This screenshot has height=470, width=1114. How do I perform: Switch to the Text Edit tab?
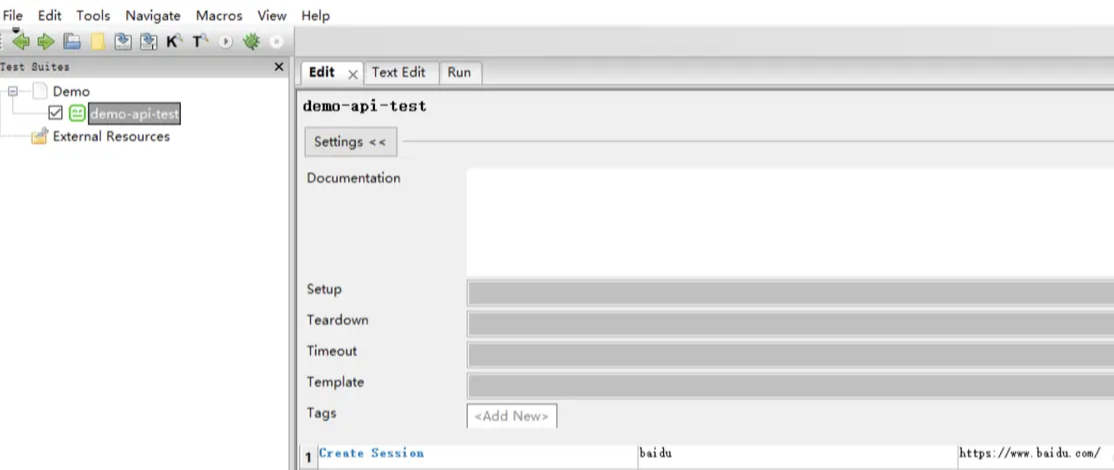click(x=399, y=72)
